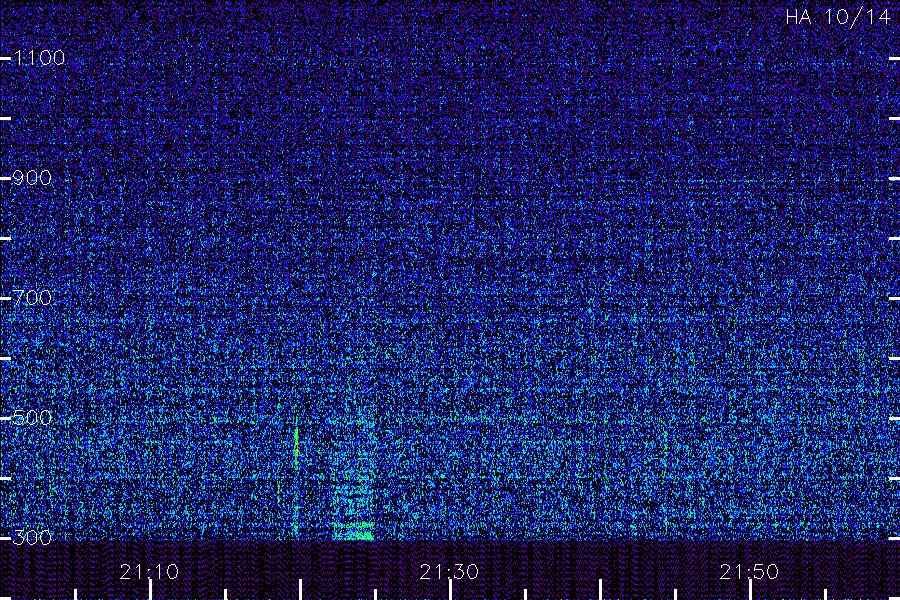Viewport: 900px width, 600px height.
Task: Click the 900 frequency axis label
Action: point(32,178)
